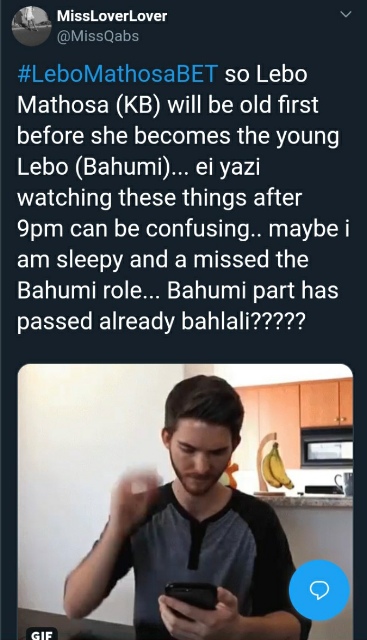Tap the phone shown in the GIF

point(191,597)
